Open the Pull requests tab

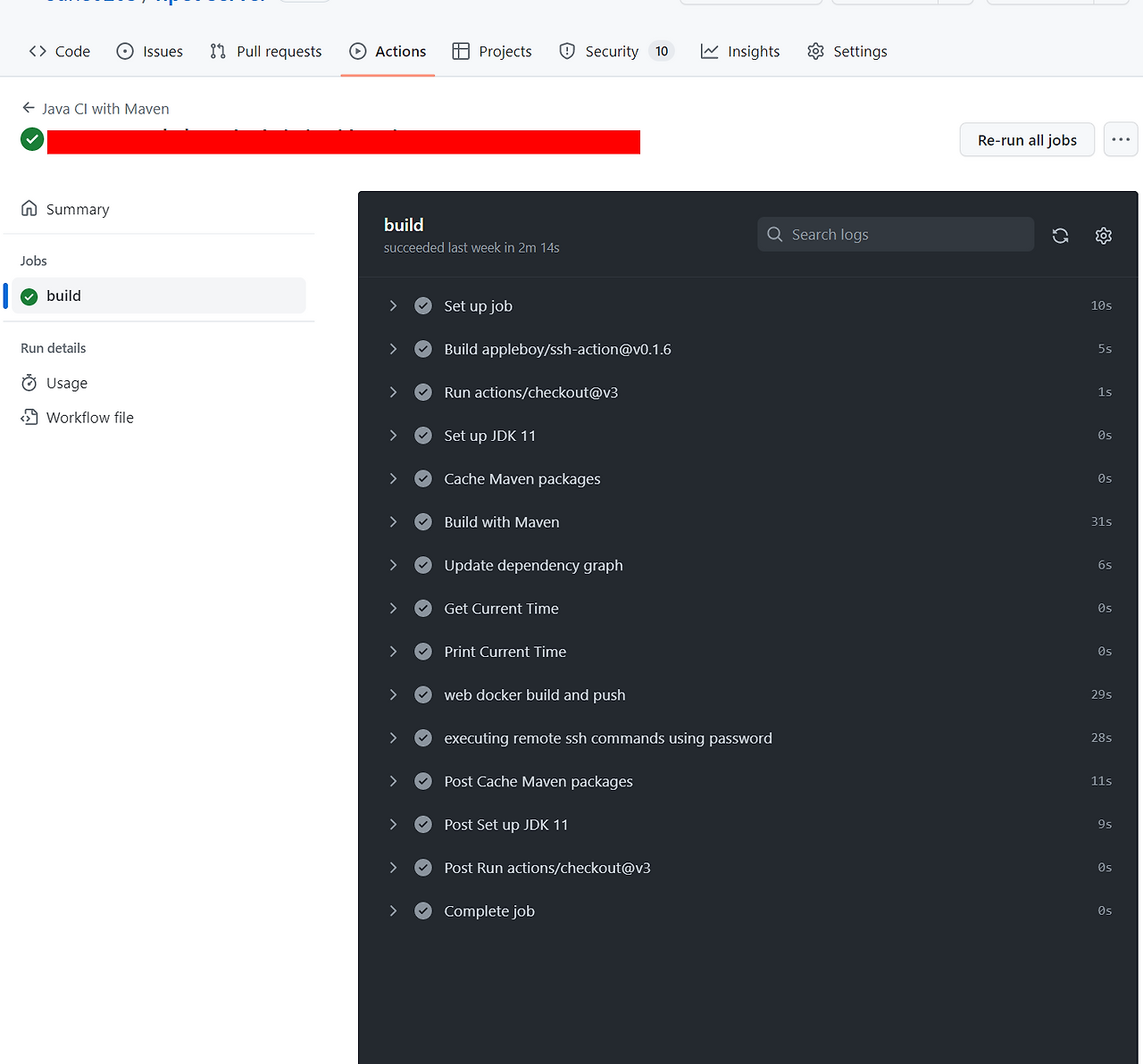[x=265, y=51]
